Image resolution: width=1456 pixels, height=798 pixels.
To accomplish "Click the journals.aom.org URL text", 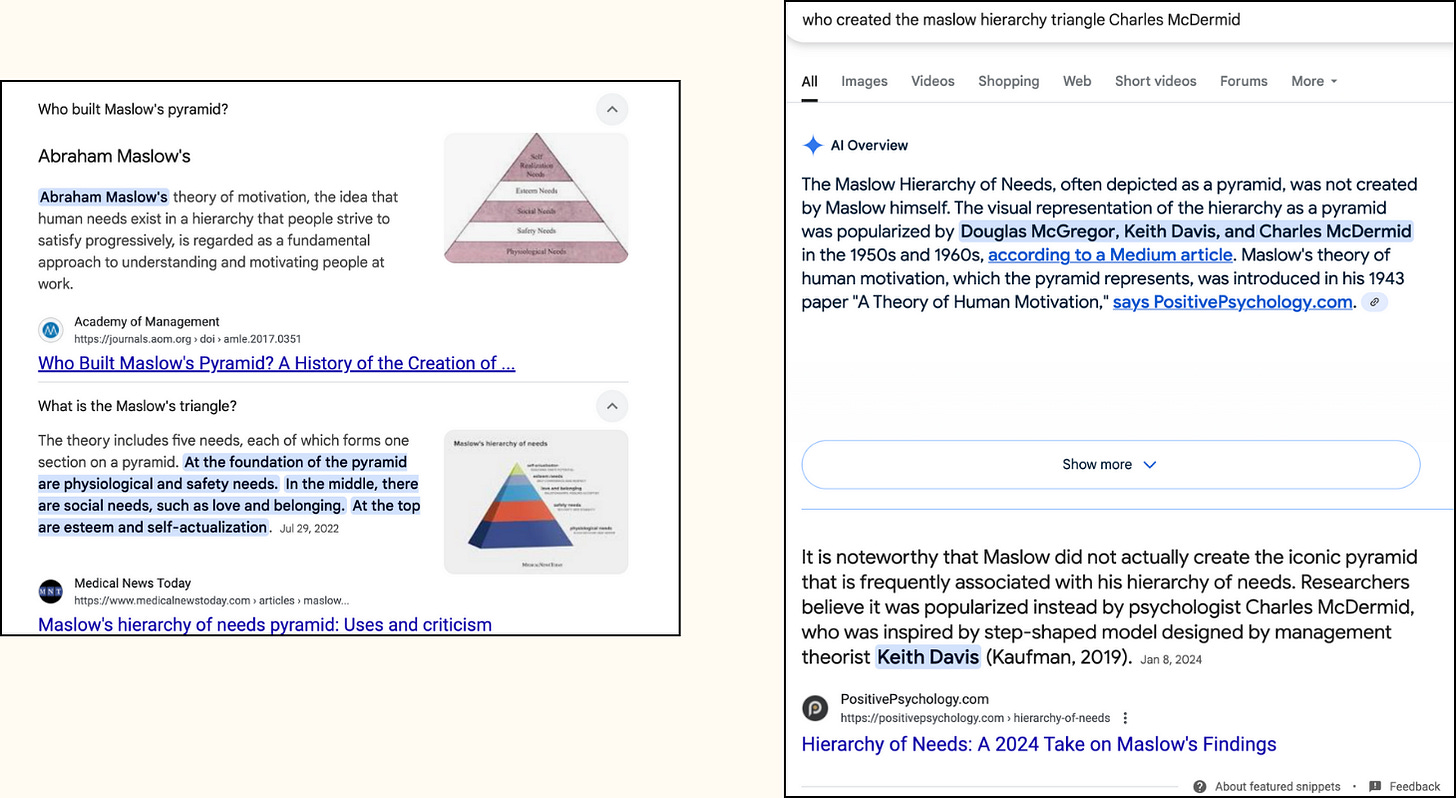I will tap(187, 339).
